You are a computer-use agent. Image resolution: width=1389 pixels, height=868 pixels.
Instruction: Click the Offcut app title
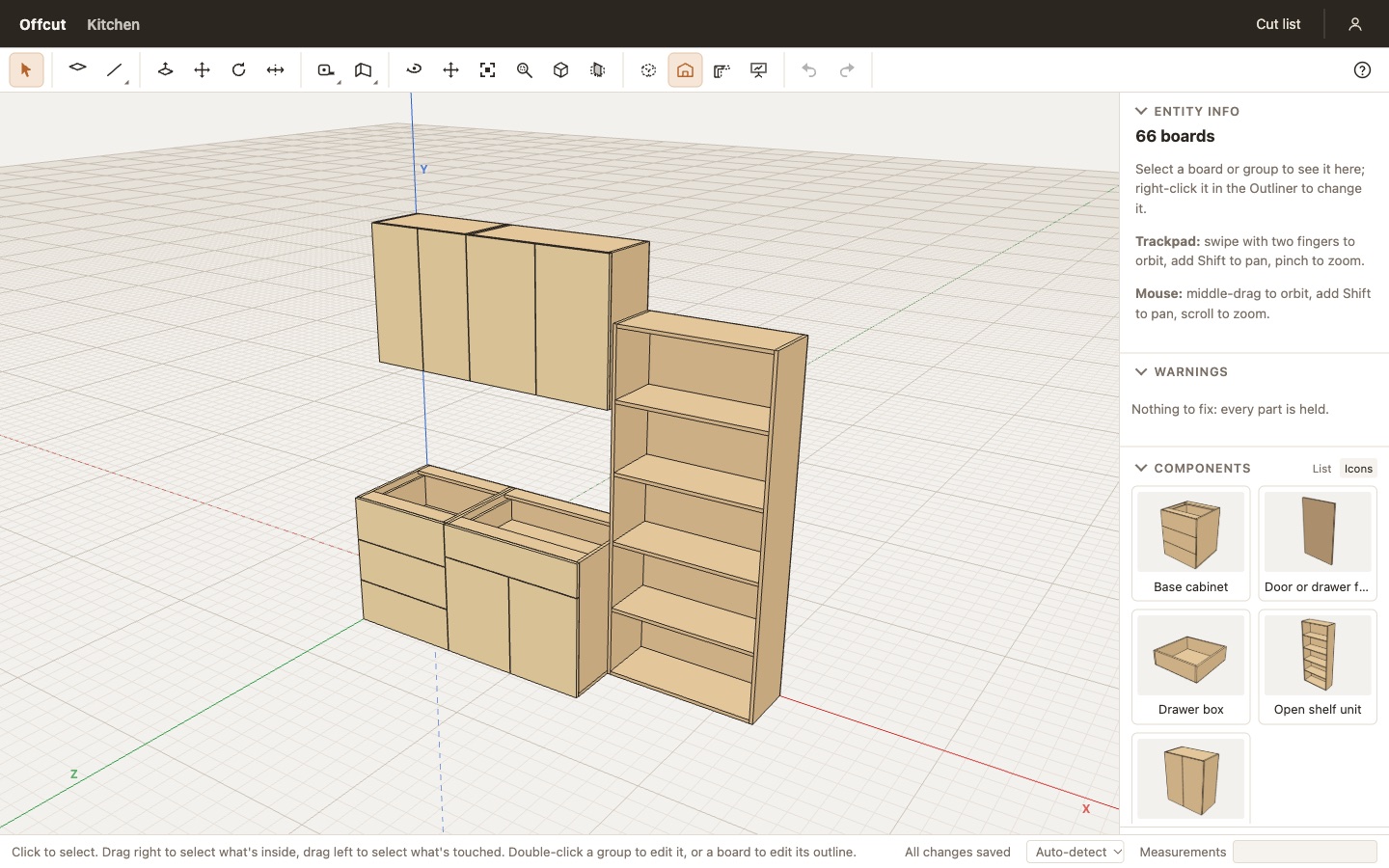(42, 24)
